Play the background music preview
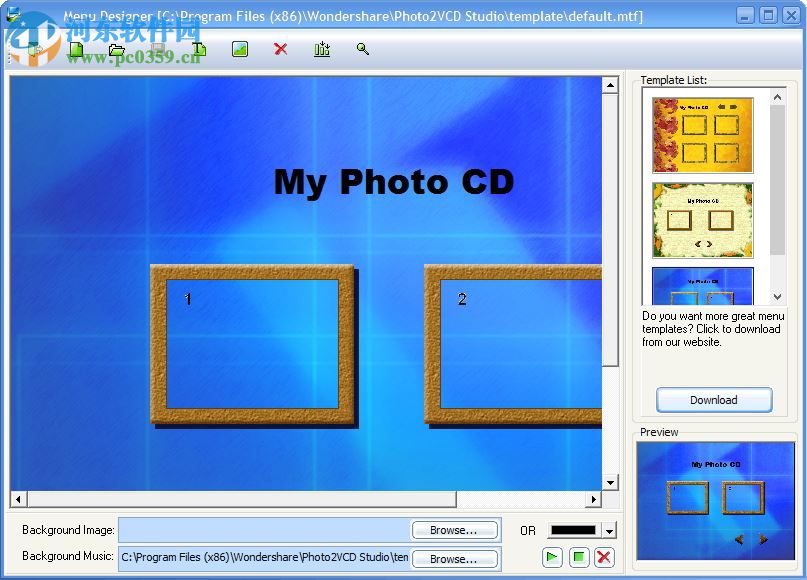The height and width of the screenshot is (580, 807). pos(552,557)
